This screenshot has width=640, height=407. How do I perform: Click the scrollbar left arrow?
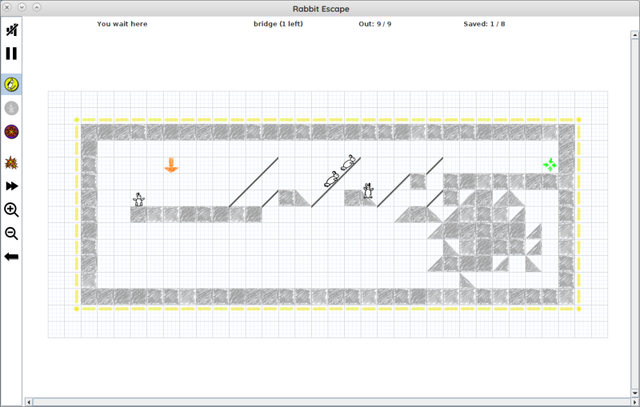click(30, 401)
